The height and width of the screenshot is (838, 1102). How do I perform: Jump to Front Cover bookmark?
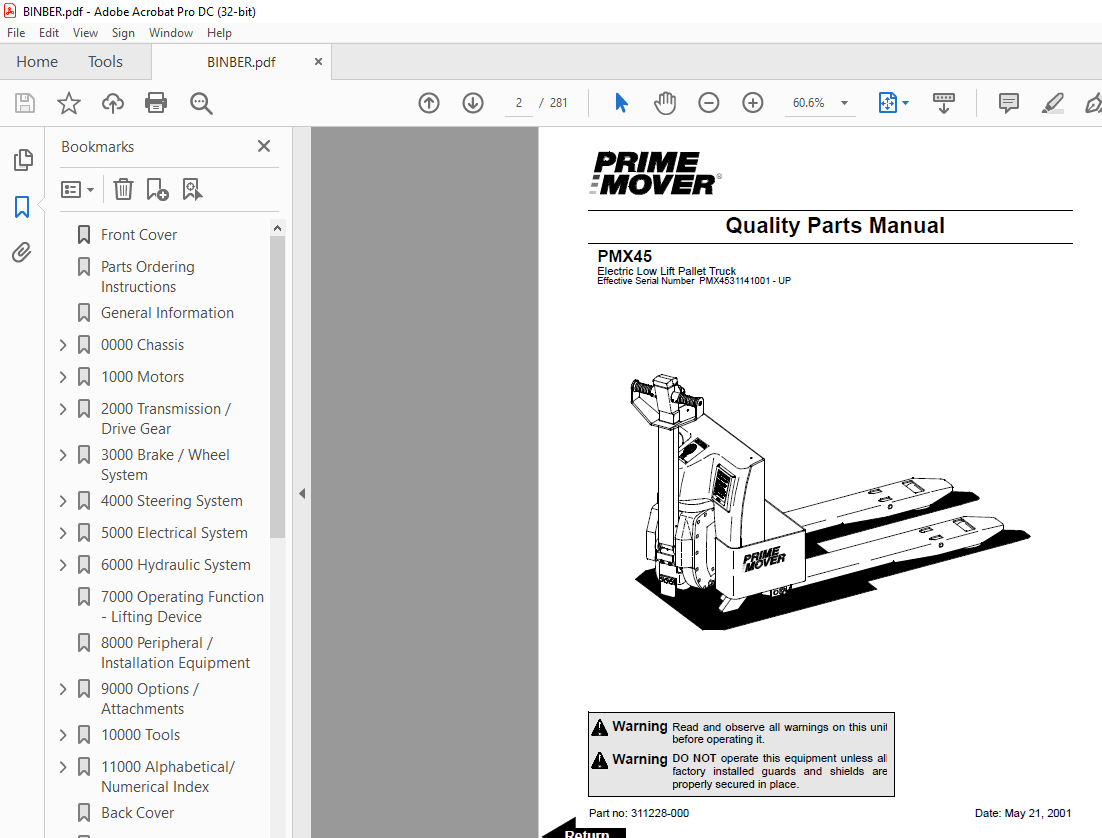point(138,235)
